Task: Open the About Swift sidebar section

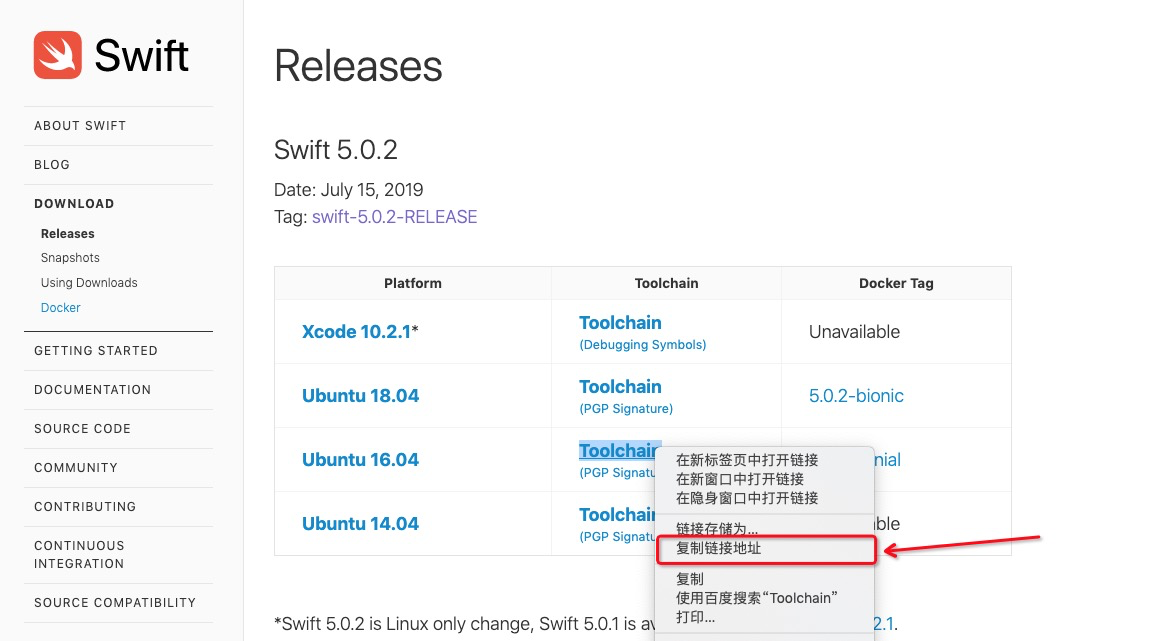Action: click(x=80, y=126)
